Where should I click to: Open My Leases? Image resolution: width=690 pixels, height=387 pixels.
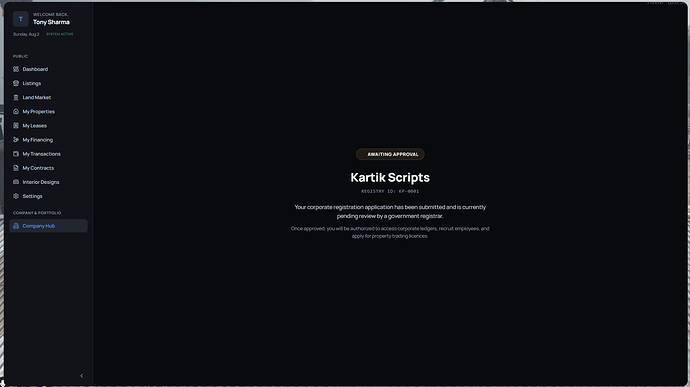(48, 125)
